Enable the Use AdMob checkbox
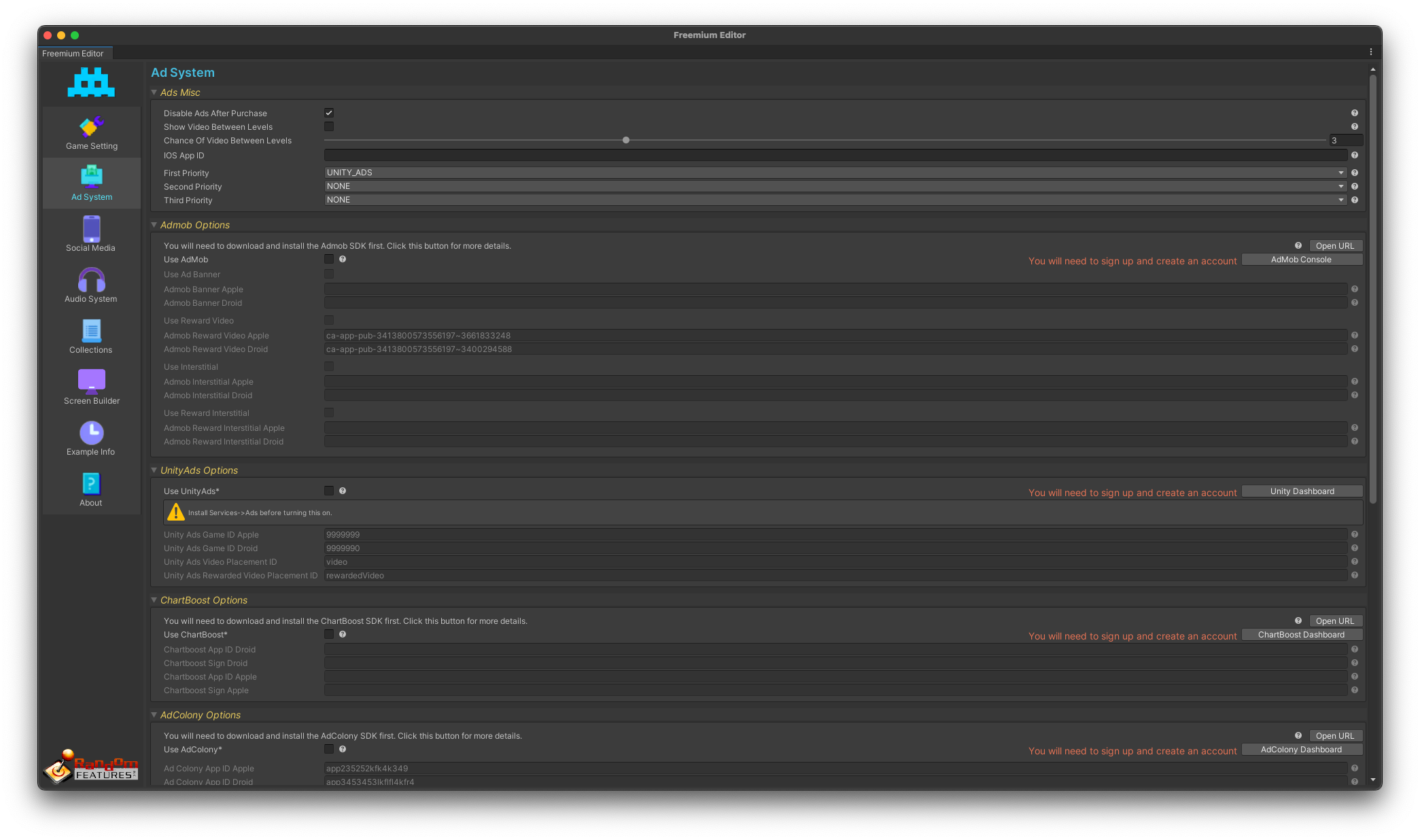Image resolution: width=1420 pixels, height=840 pixels. (329, 259)
